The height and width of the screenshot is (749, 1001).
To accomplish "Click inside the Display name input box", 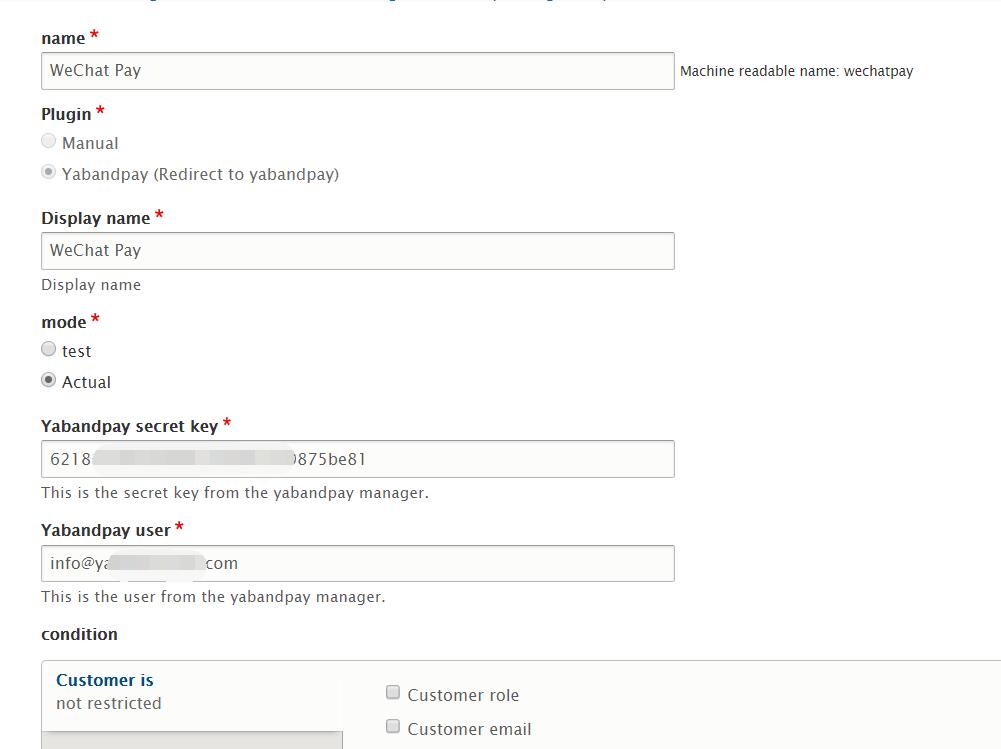I will tap(357, 251).
